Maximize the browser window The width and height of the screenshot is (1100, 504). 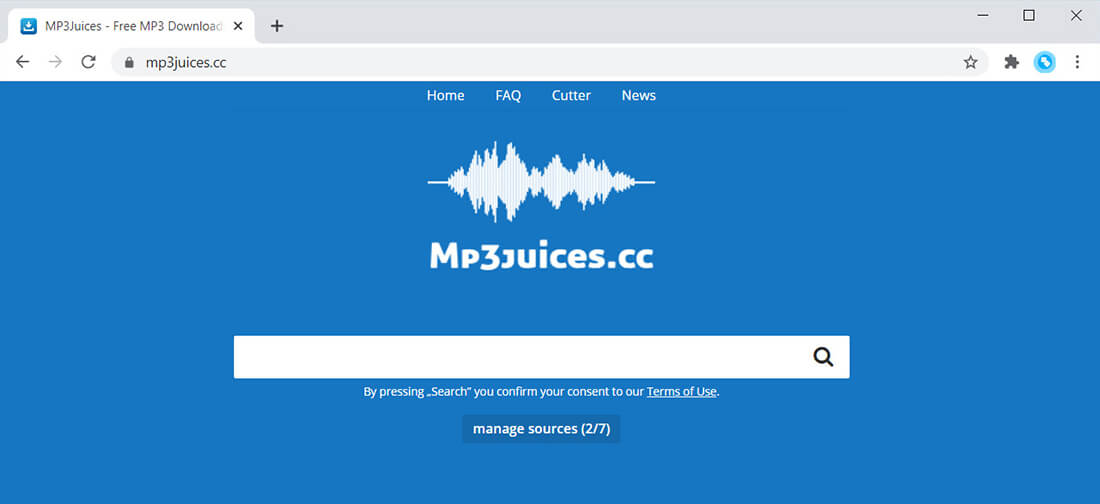coord(1028,15)
